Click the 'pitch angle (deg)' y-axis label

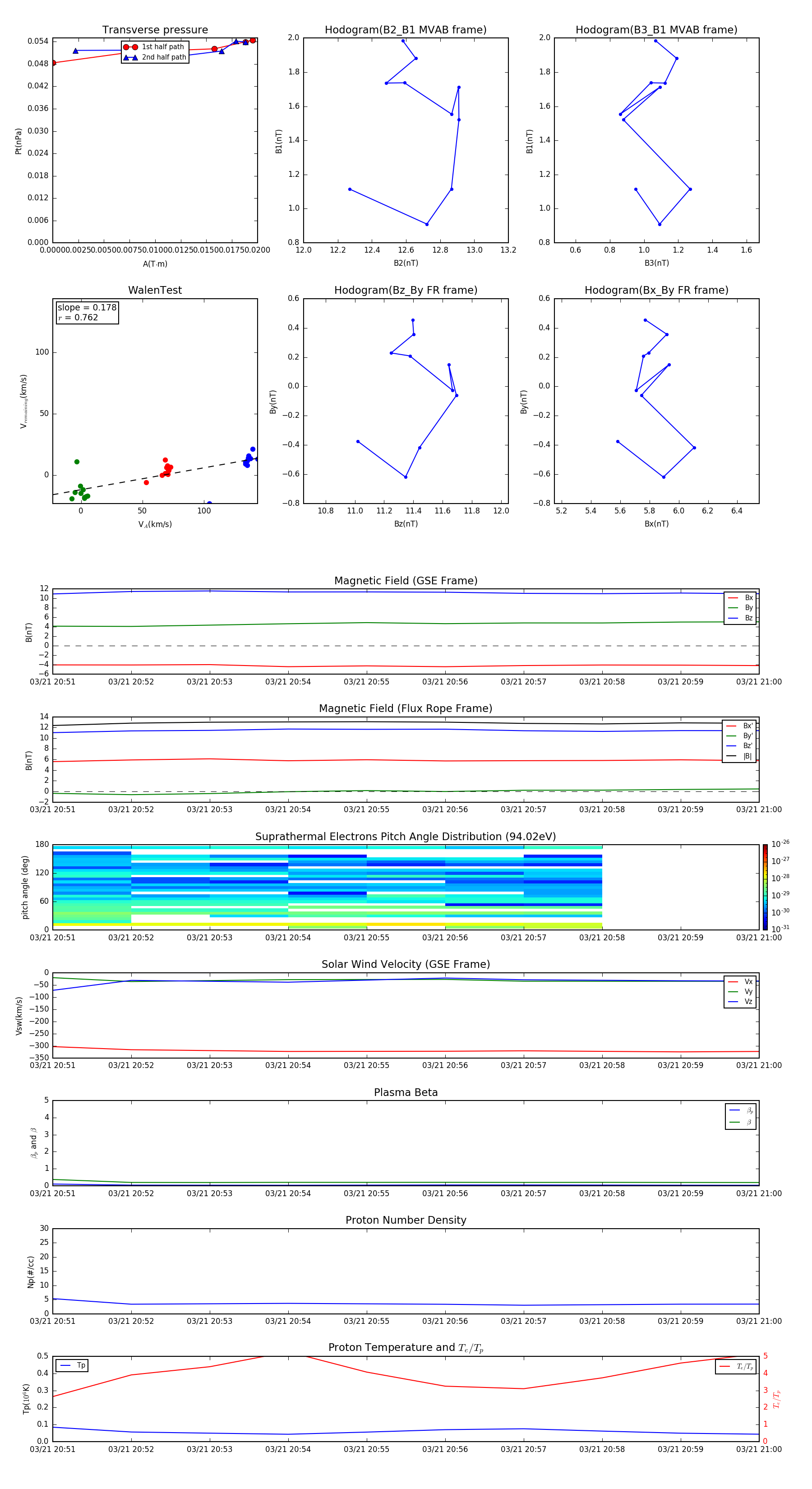pos(25,887)
